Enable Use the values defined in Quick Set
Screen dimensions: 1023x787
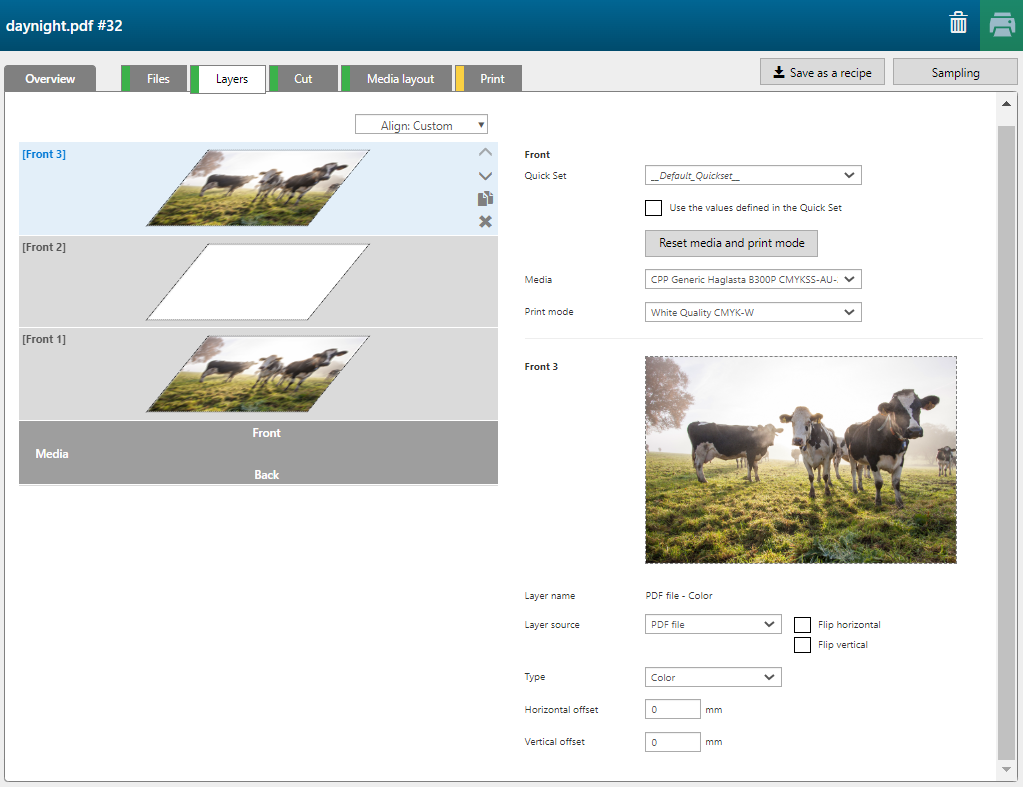654,208
